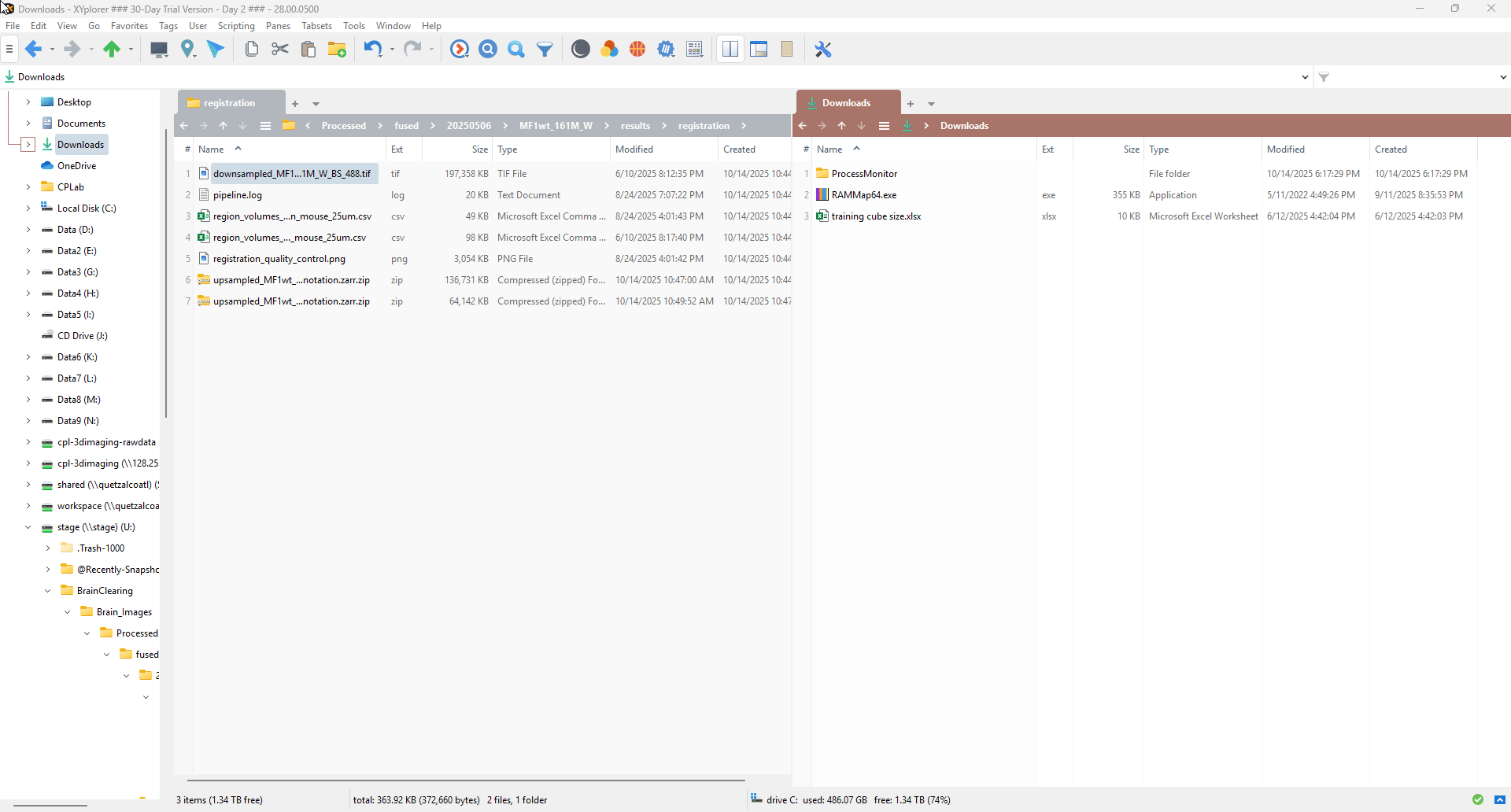Screen dimensions: 1511x812
Task: Toggle the dual pane layout button
Action: [730, 50]
